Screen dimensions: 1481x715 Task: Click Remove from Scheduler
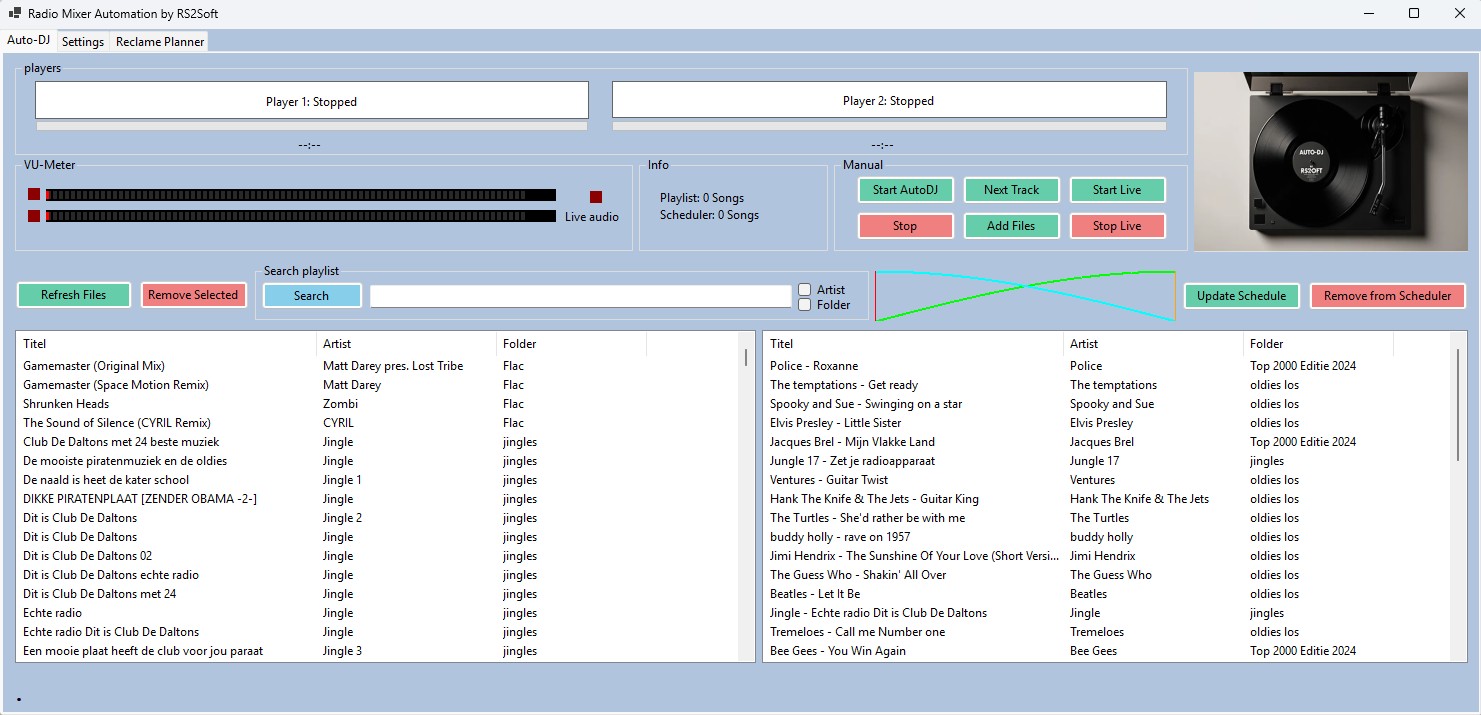coord(1387,295)
